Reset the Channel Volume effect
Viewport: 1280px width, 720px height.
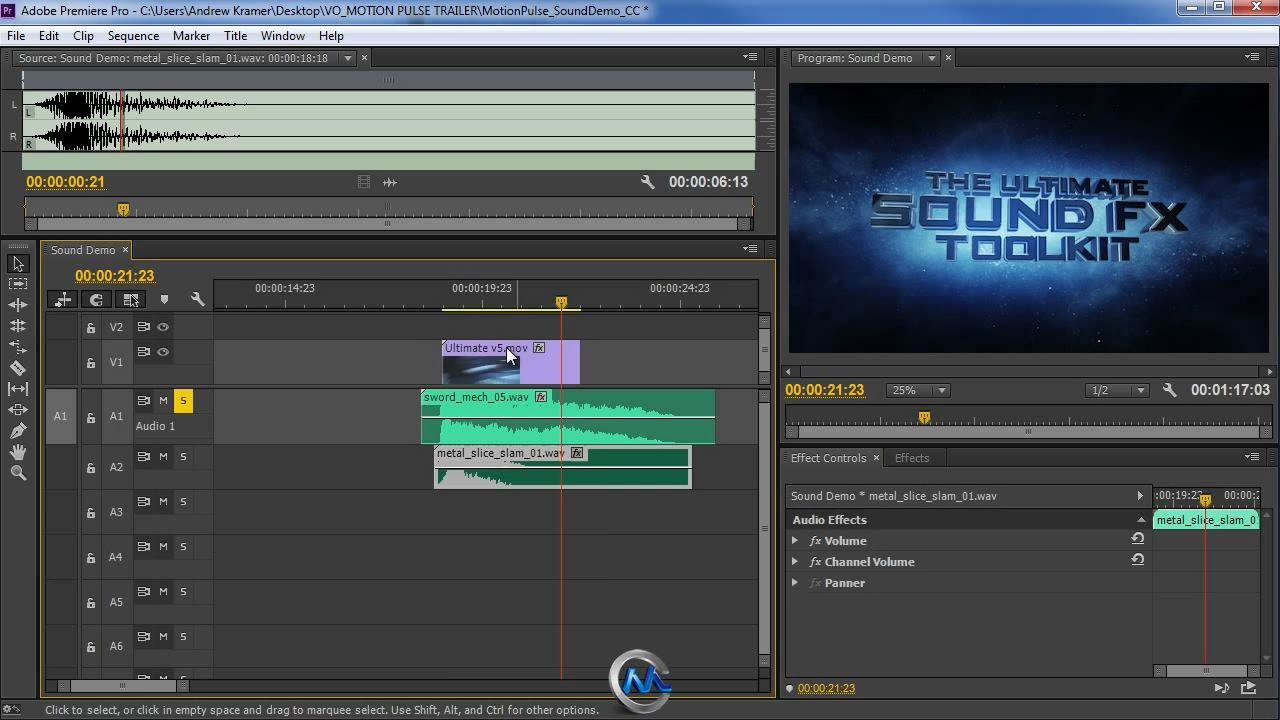click(x=1137, y=561)
